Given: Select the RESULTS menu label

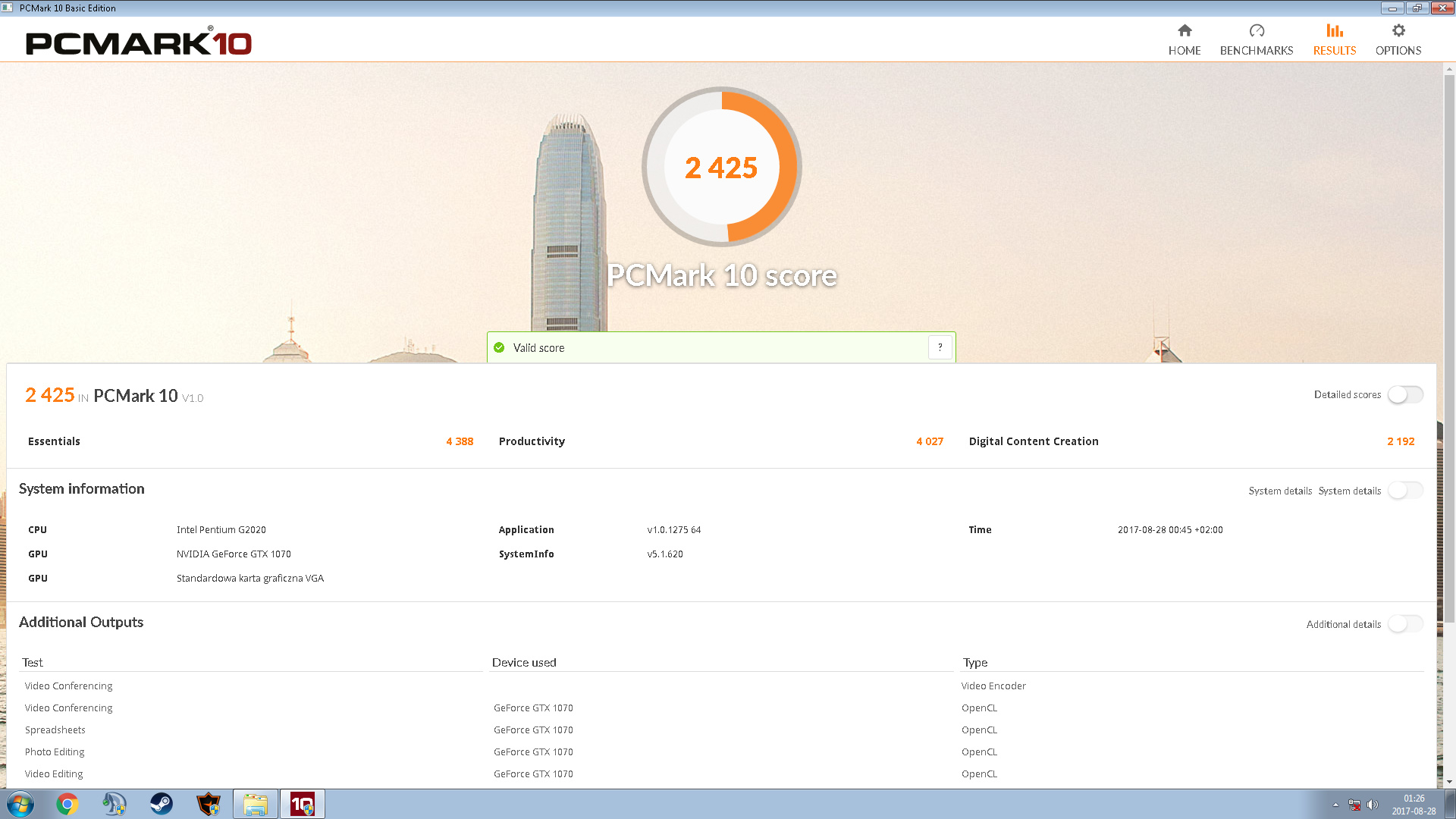Looking at the screenshot, I should coord(1335,51).
